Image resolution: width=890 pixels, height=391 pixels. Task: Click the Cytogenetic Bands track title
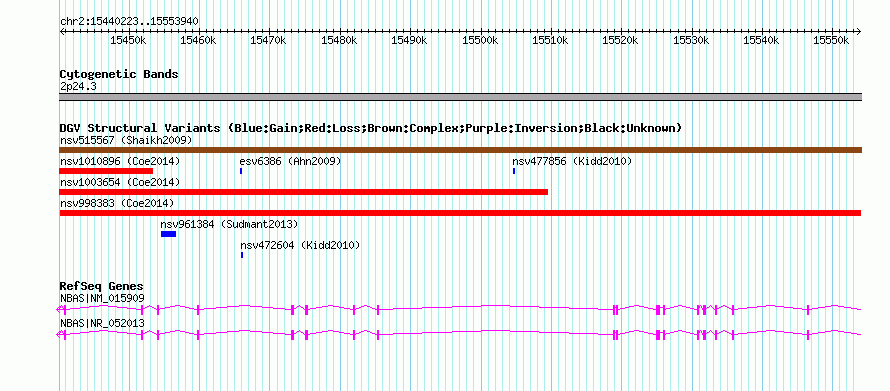(119, 74)
